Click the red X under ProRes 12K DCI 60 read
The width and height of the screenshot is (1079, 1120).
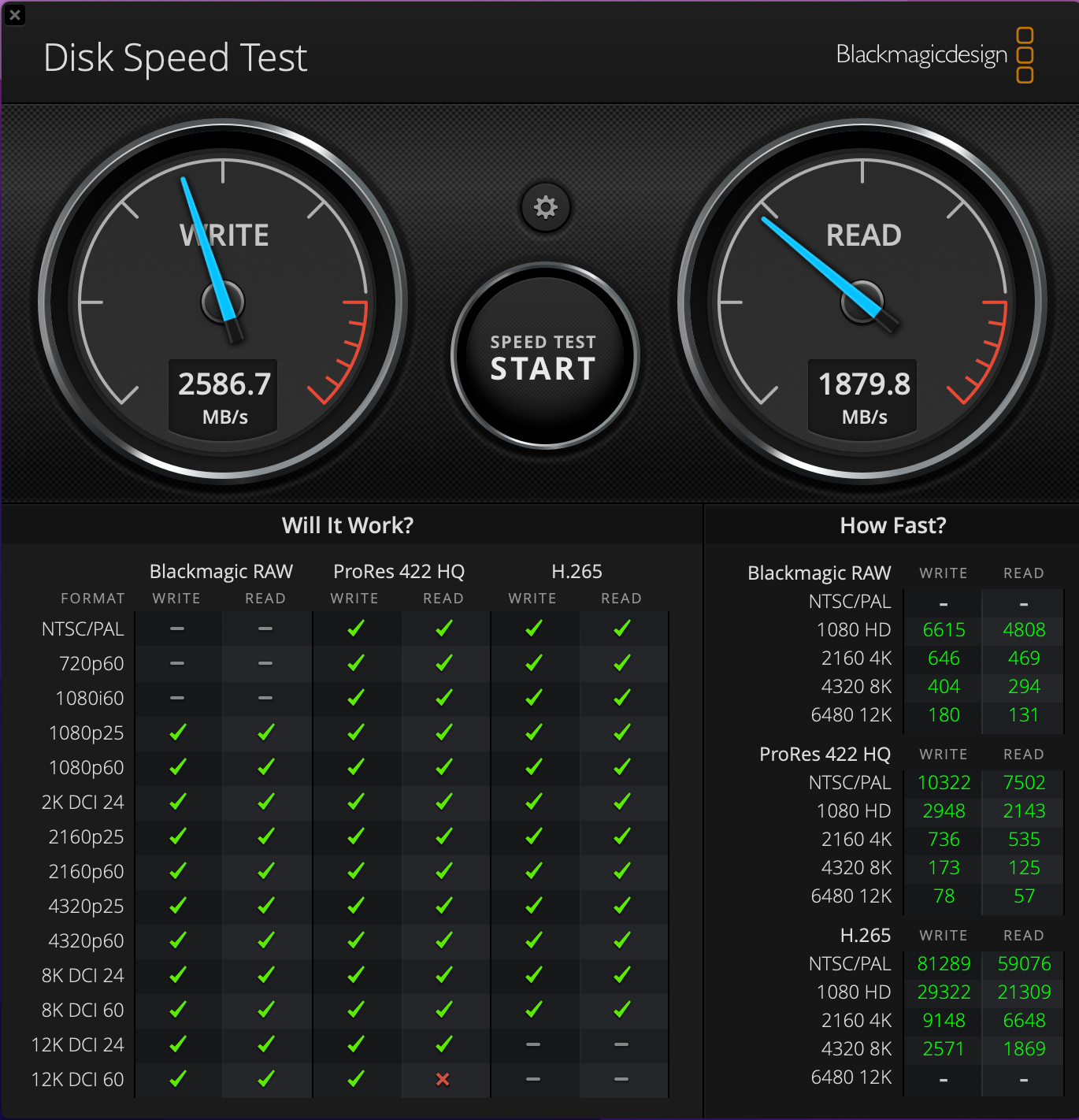pos(443,1079)
